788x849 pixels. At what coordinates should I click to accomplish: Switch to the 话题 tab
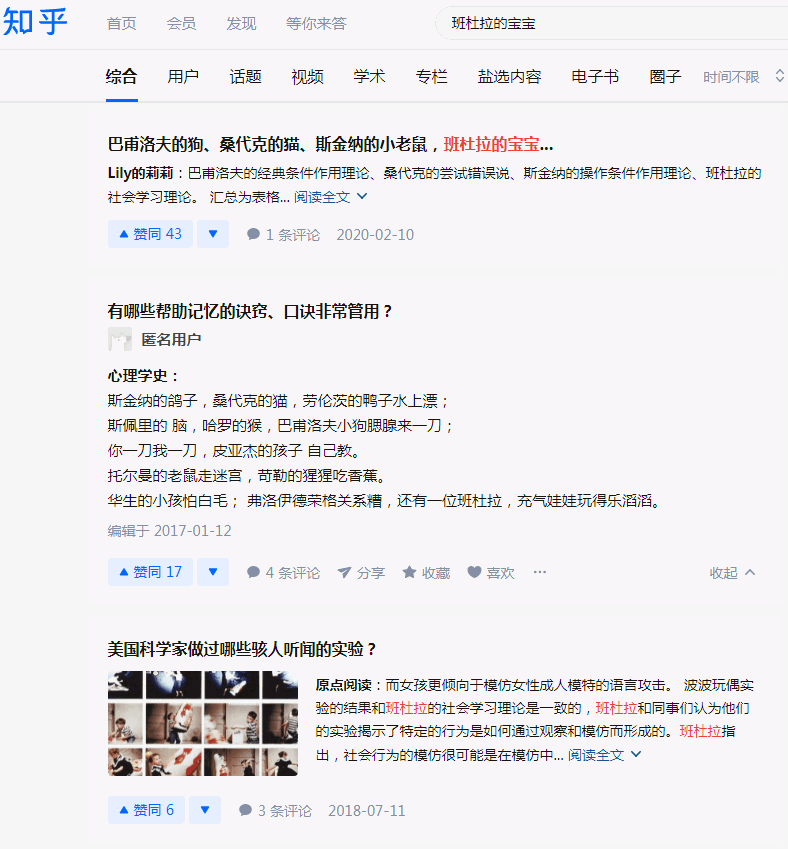point(245,76)
